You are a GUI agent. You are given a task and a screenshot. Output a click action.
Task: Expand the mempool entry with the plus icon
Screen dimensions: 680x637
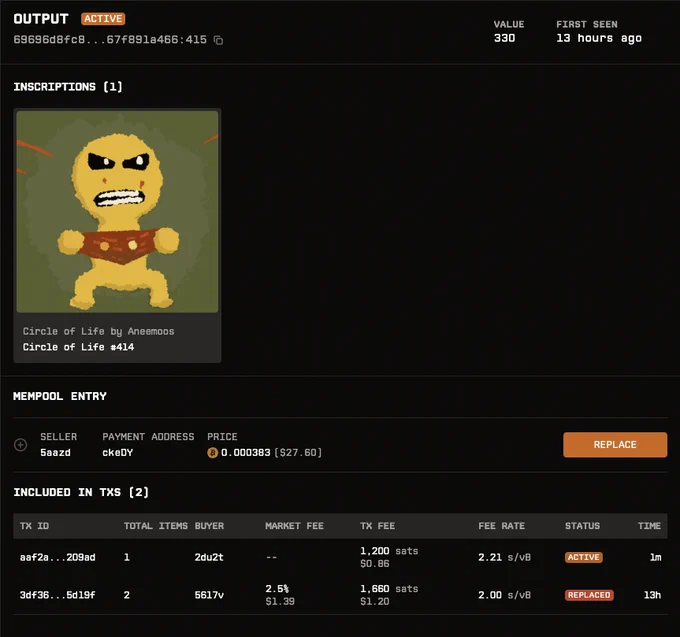click(20, 444)
